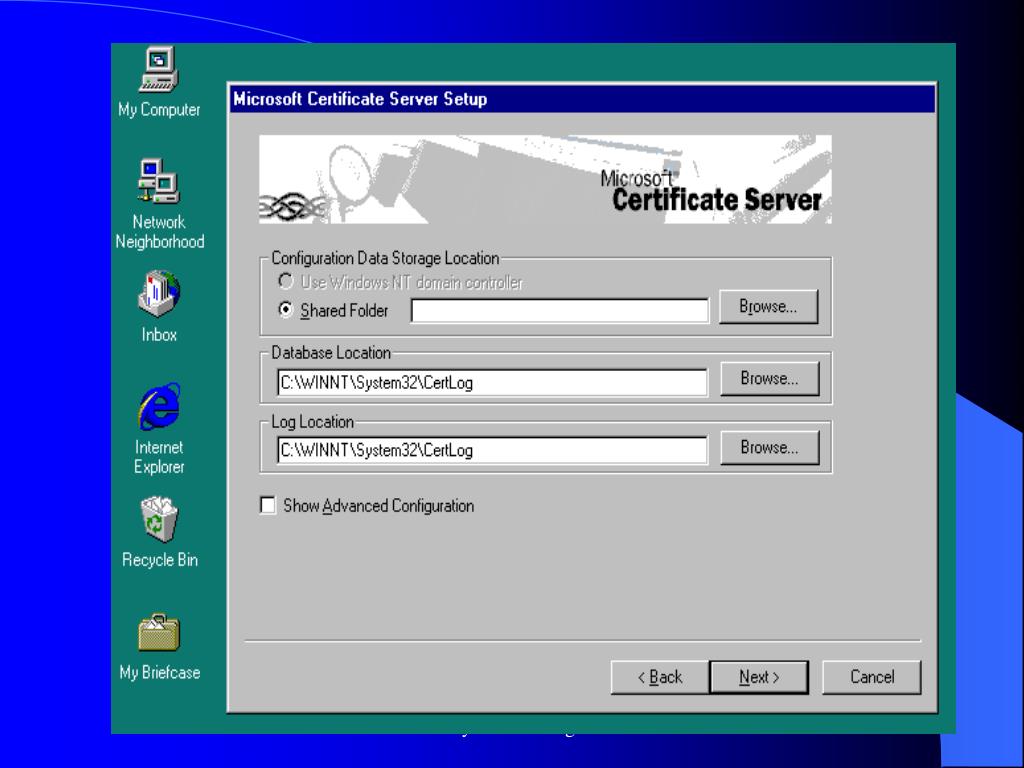
Task: Enable Show Advanced Configuration checkbox
Action: click(268, 505)
